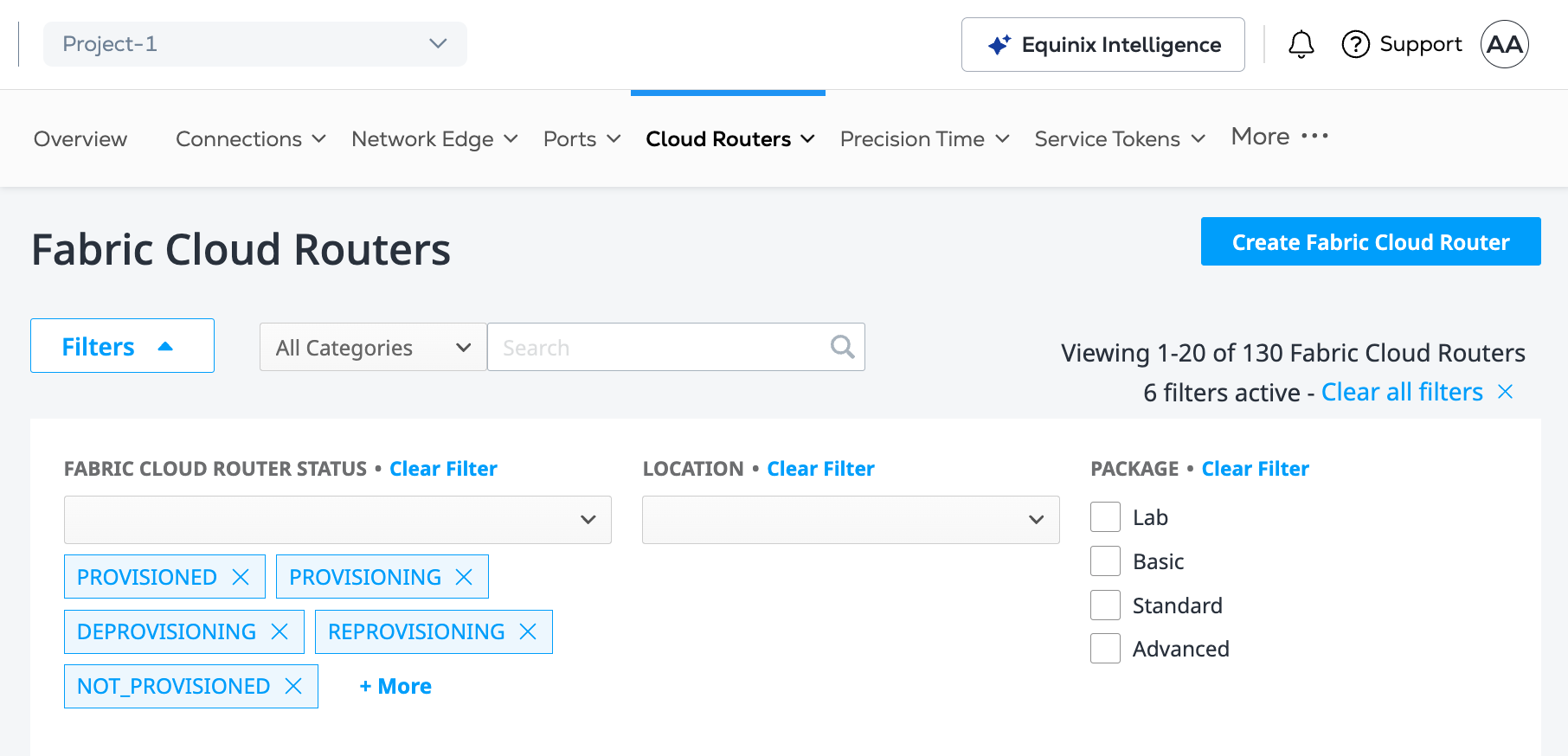Expand the Ports menu

pyautogui.click(x=582, y=139)
